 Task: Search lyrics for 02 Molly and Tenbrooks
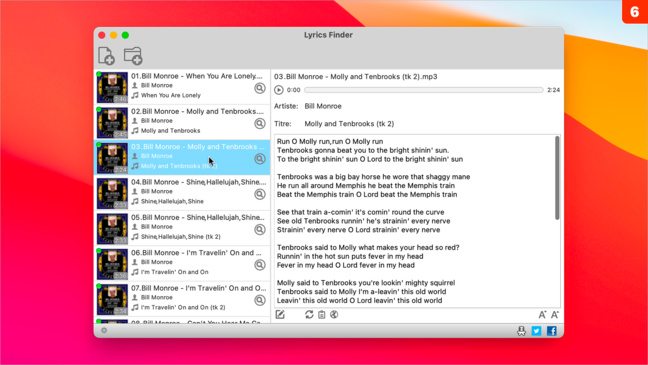pyautogui.click(x=260, y=123)
